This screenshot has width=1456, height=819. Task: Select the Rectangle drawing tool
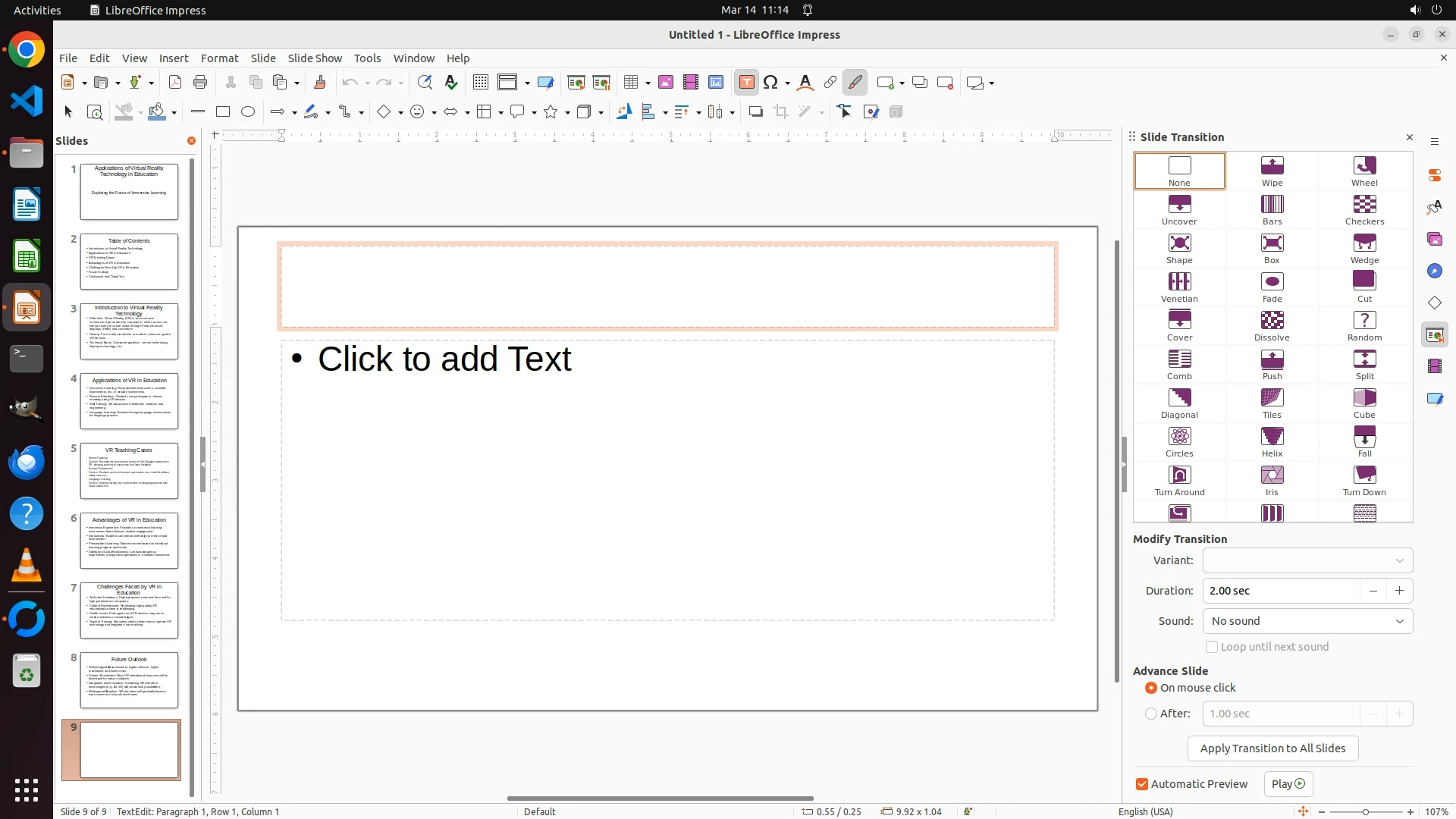pos(223,112)
